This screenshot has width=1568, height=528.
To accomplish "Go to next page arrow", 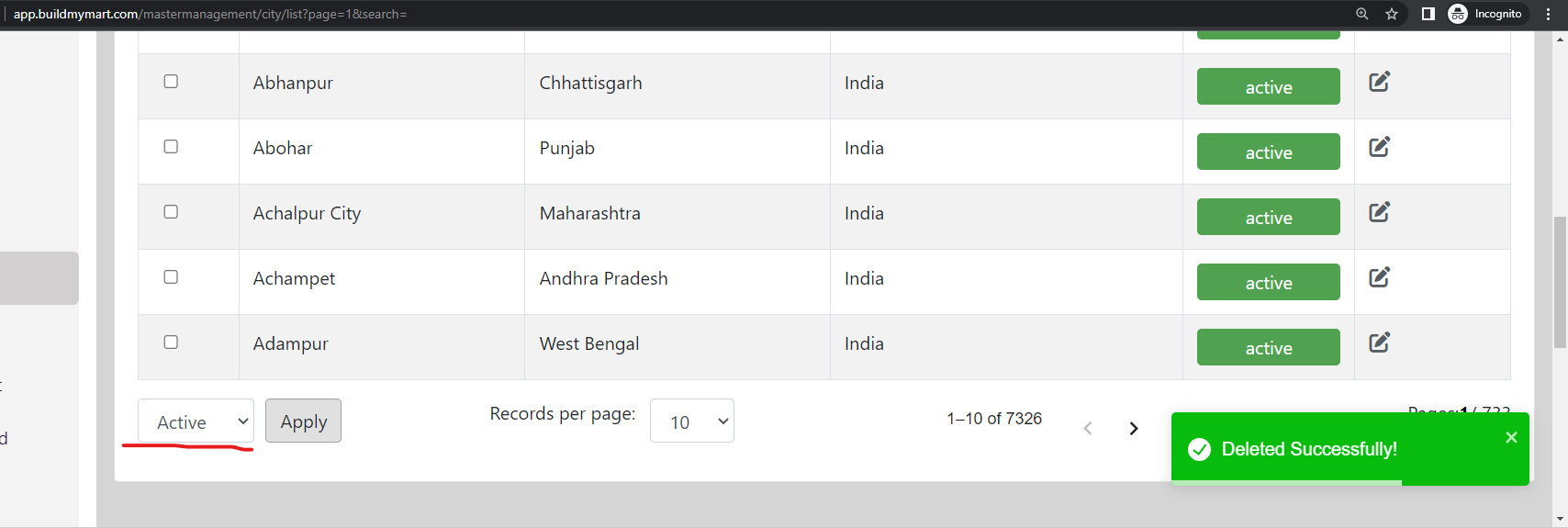I will pyautogui.click(x=1134, y=428).
